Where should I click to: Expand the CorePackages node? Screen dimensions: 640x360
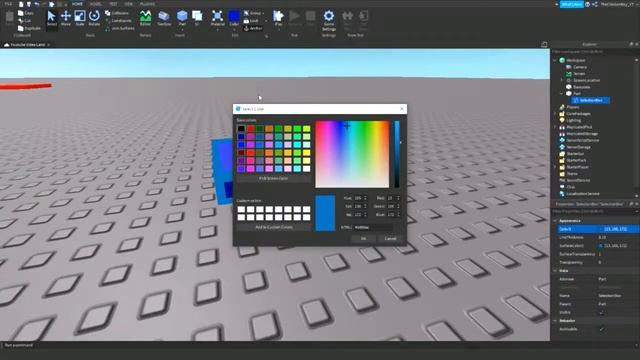pyautogui.click(x=555, y=113)
